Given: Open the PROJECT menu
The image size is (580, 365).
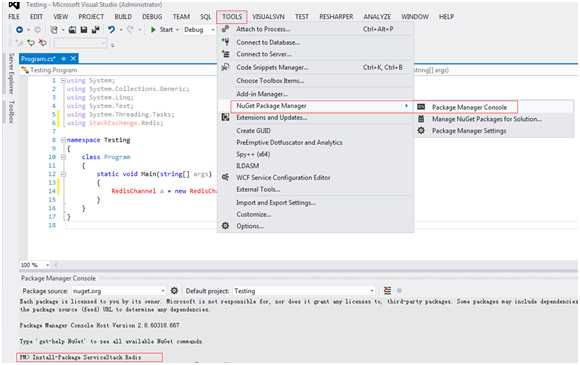Looking at the screenshot, I should (91, 17).
